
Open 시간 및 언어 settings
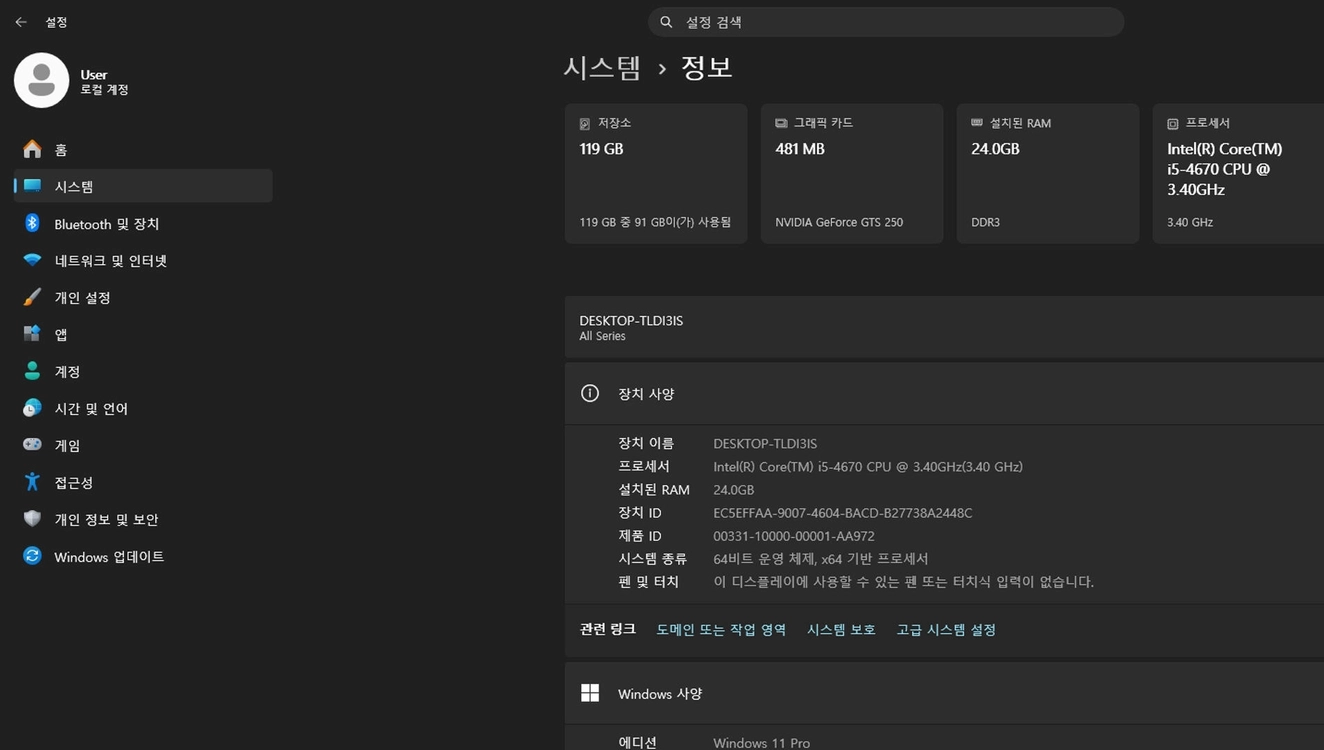(x=143, y=408)
